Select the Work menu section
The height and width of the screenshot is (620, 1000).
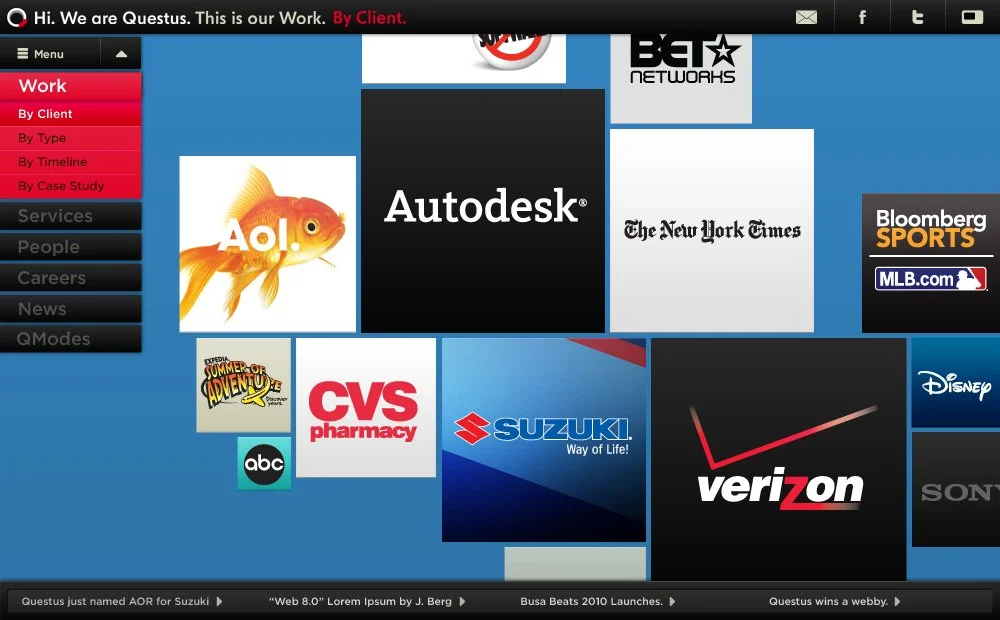click(70, 85)
